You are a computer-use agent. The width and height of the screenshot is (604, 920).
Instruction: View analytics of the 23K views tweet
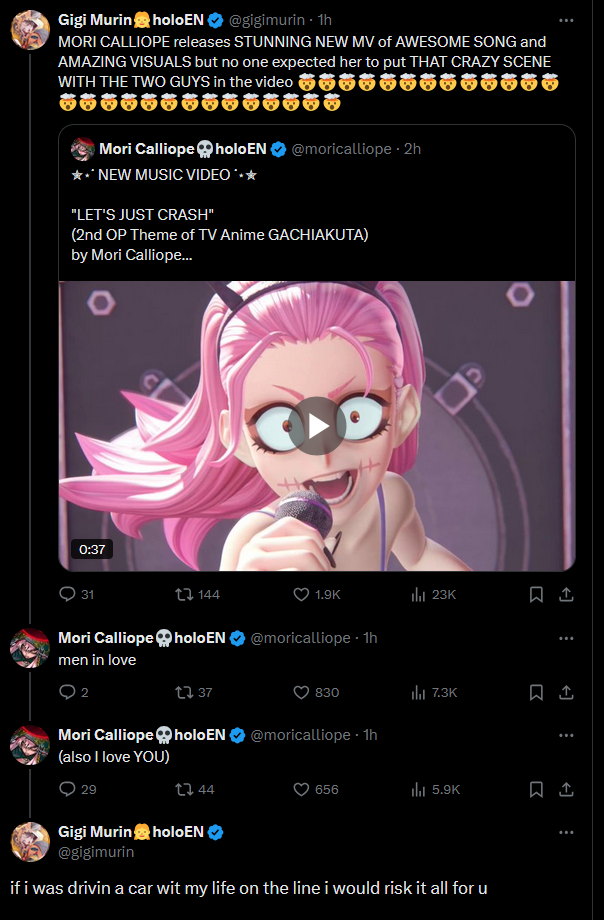point(419,594)
